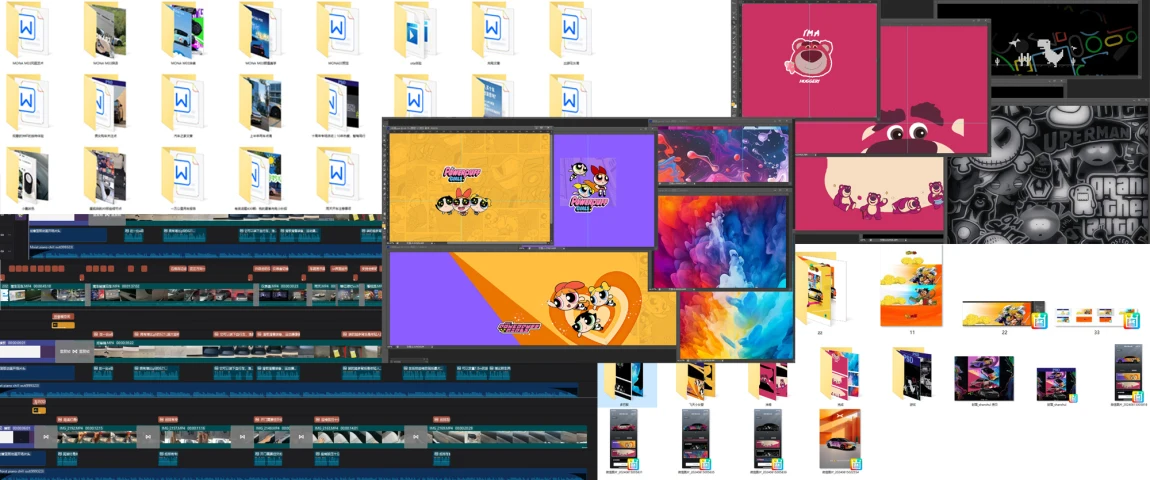Open folder previewing blue and green car posters
Image resolution: width=1150 pixels, height=480 pixels.
(x=183, y=31)
